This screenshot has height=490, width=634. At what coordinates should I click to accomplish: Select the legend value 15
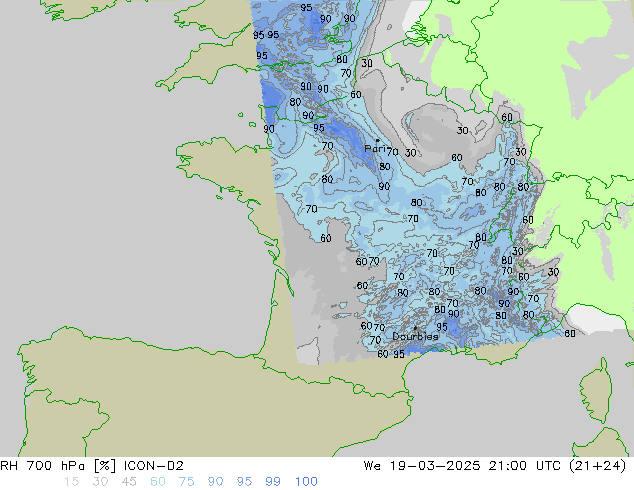point(71,482)
